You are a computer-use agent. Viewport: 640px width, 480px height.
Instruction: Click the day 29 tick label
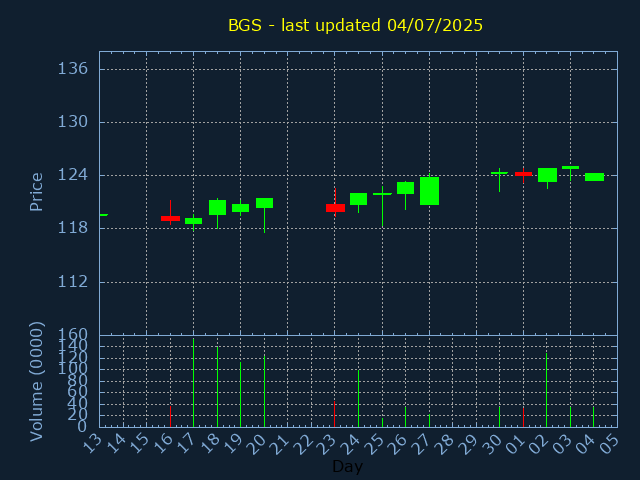[x=469, y=444]
